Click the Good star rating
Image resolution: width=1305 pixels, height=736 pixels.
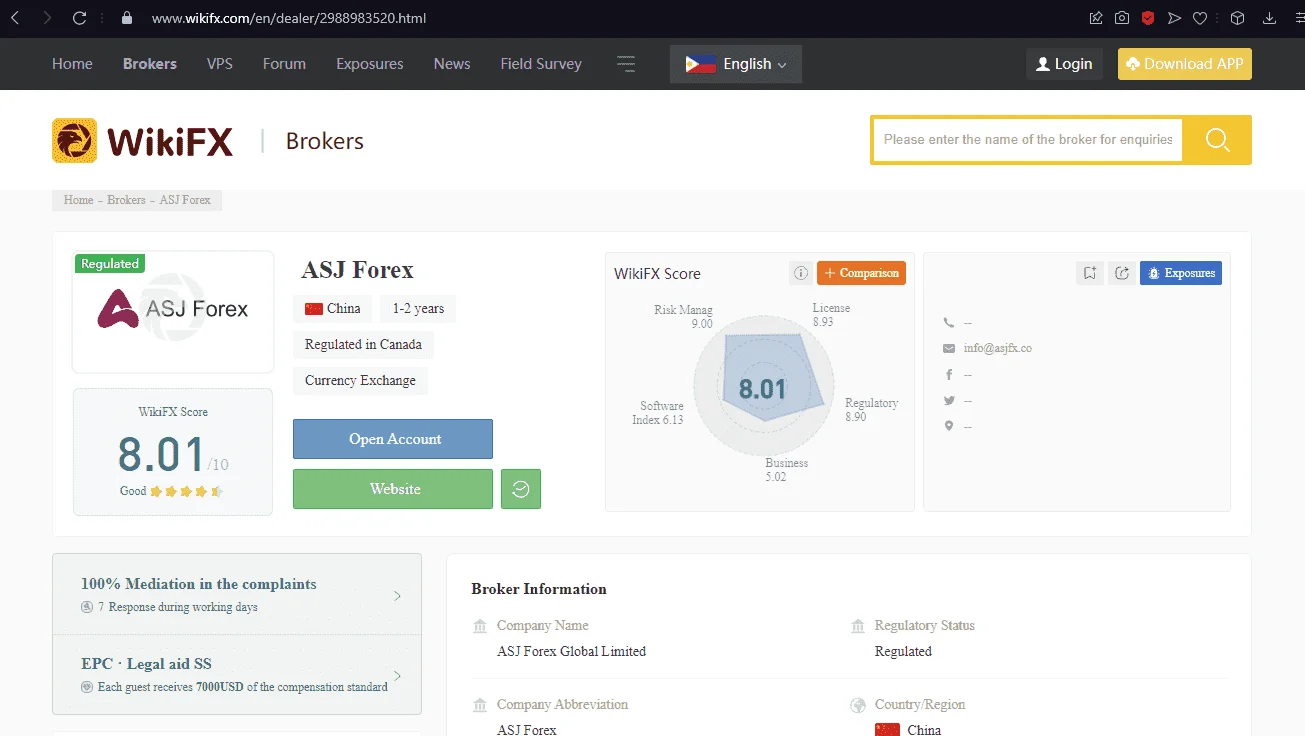[x=172, y=491]
